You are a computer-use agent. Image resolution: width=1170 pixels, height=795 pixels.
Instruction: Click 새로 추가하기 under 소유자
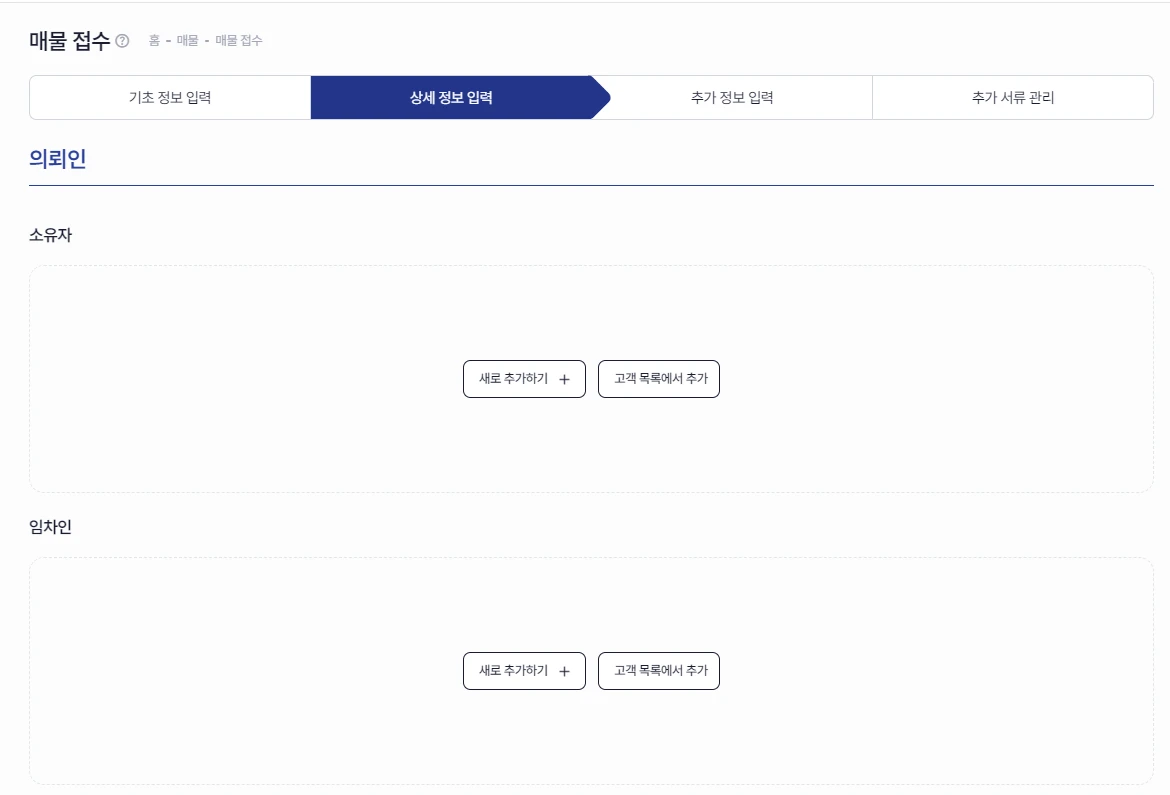(x=525, y=379)
